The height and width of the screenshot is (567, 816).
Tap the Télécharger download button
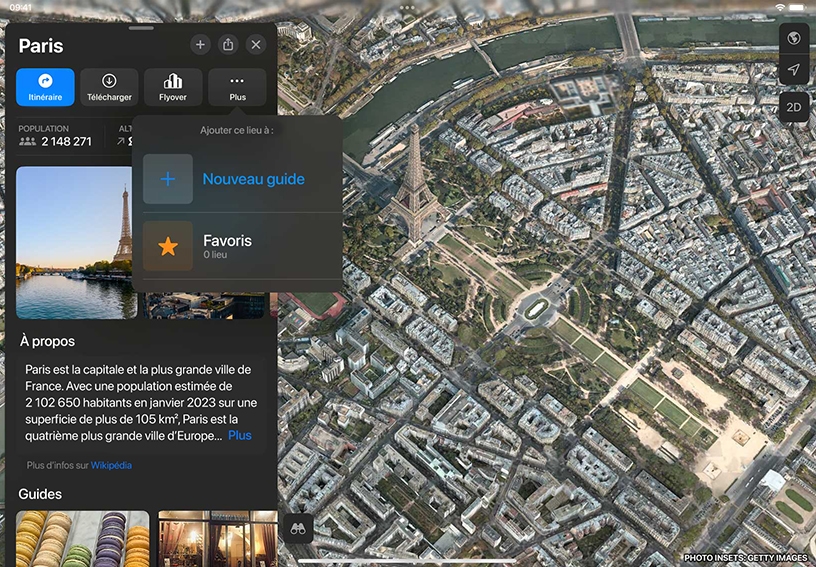109,87
